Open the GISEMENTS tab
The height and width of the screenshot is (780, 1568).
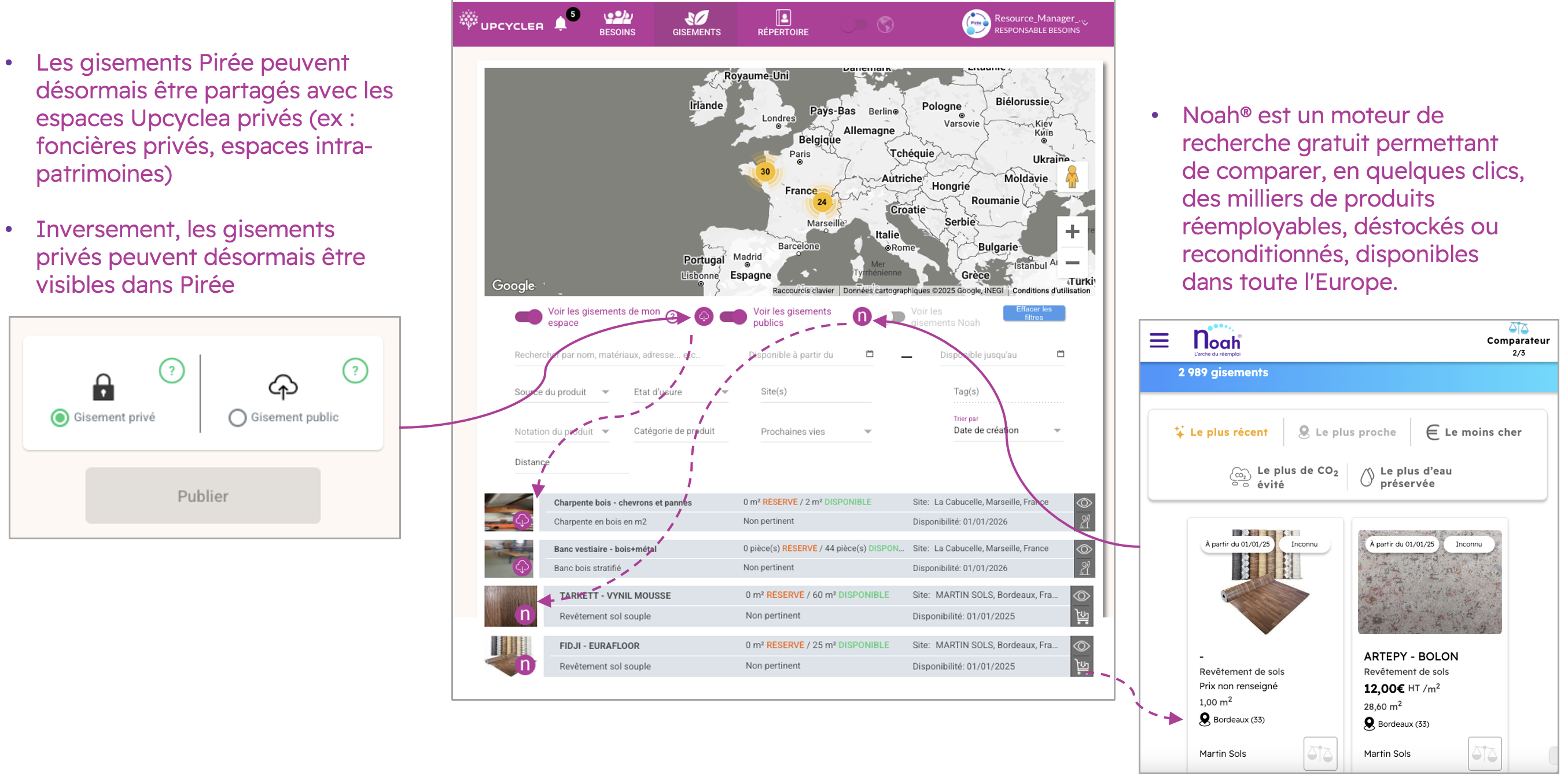697,24
